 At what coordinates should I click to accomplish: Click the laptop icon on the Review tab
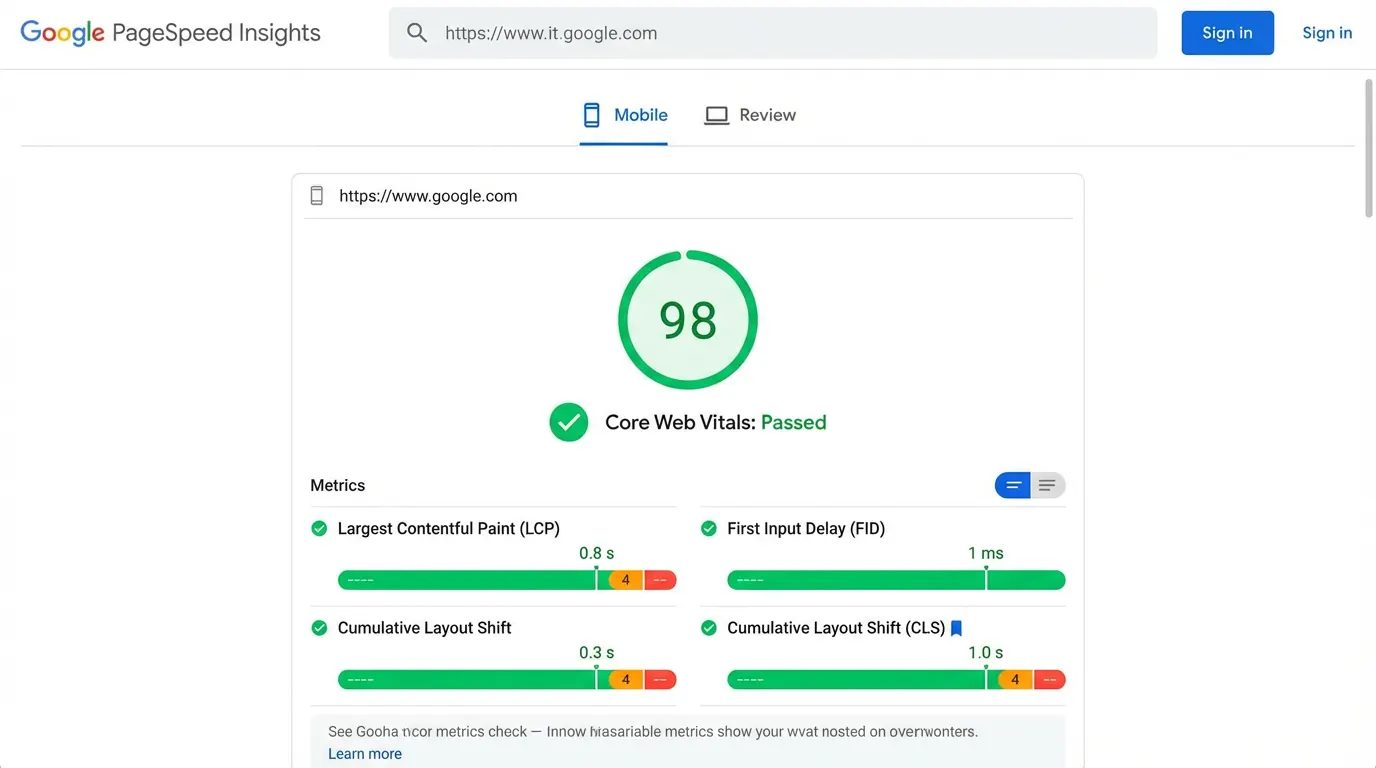click(x=716, y=114)
